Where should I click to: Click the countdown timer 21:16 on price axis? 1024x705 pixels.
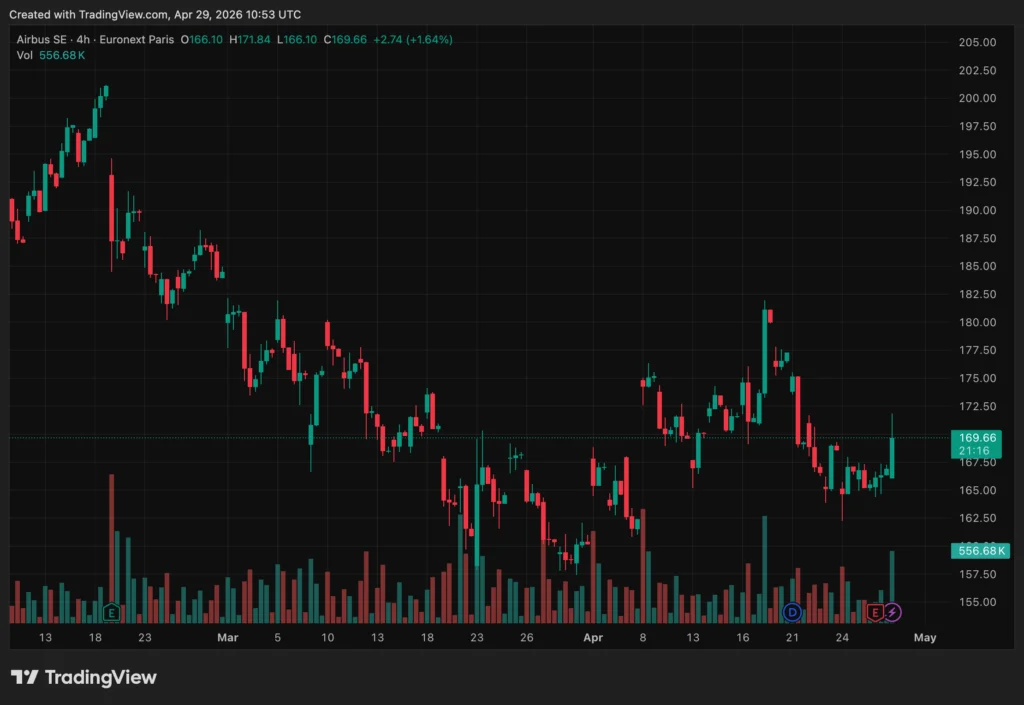coord(977,451)
